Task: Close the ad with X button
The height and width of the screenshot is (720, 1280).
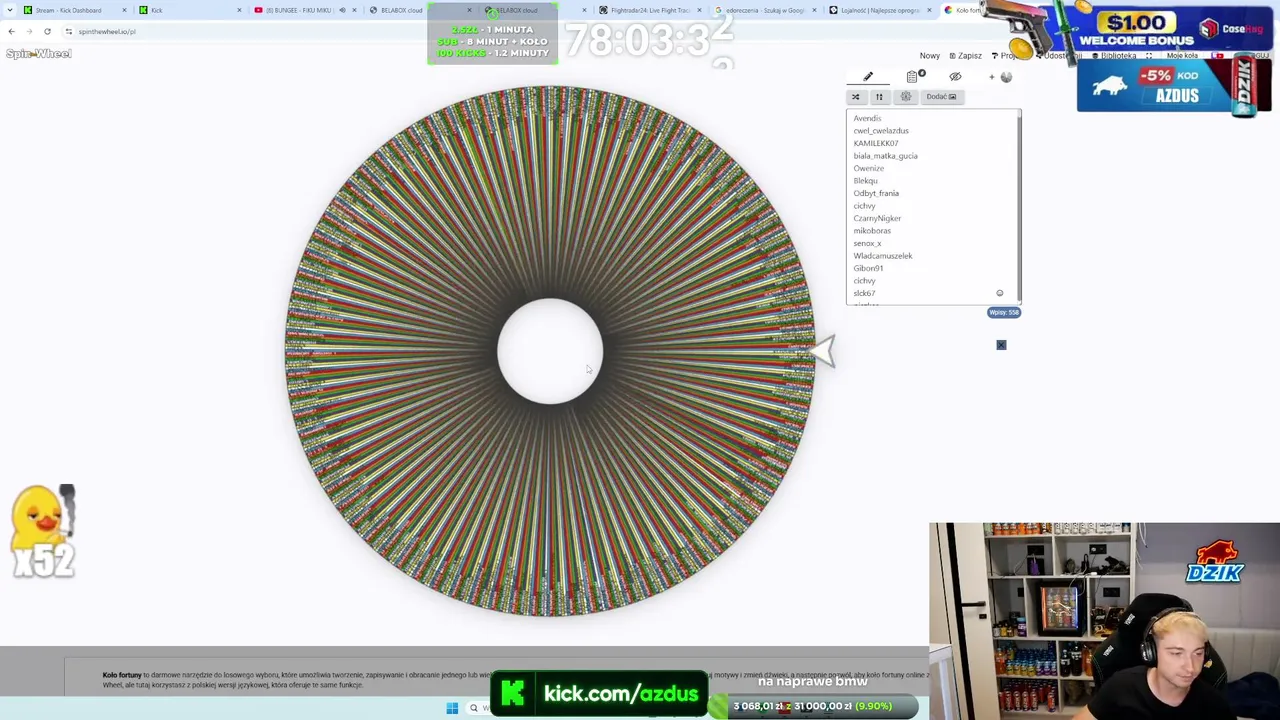Action: coord(1001,345)
